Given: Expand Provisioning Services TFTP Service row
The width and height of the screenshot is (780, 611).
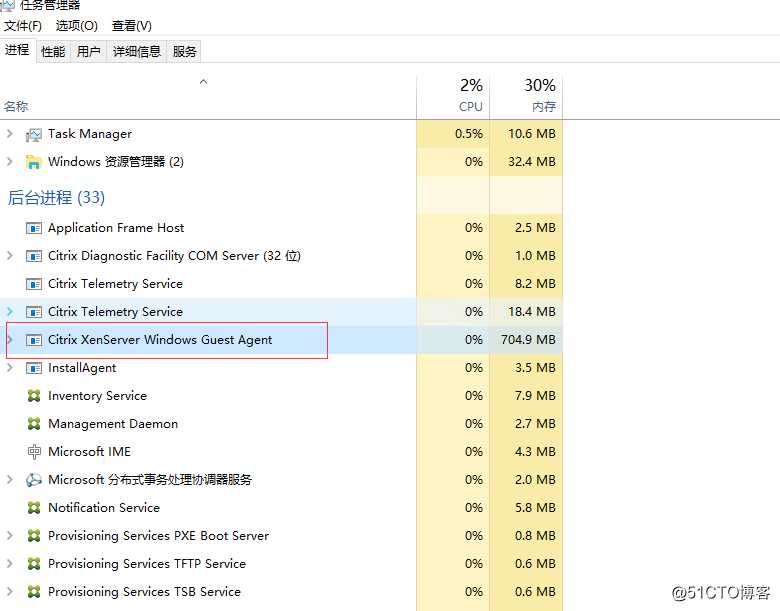Looking at the screenshot, I should click(x=9, y=564).
